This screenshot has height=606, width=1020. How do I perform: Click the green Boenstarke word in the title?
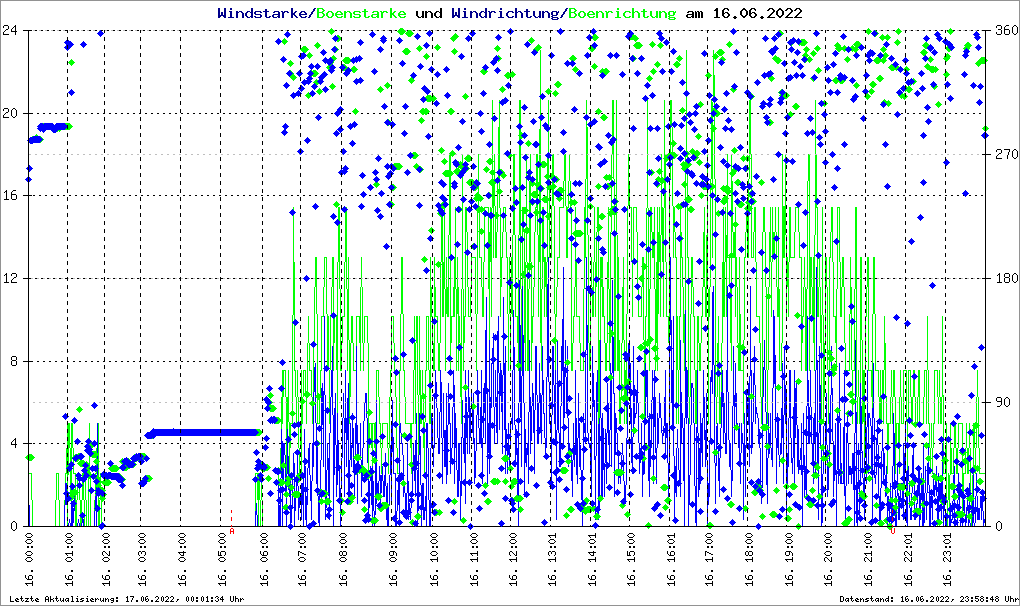click(361, 13)
